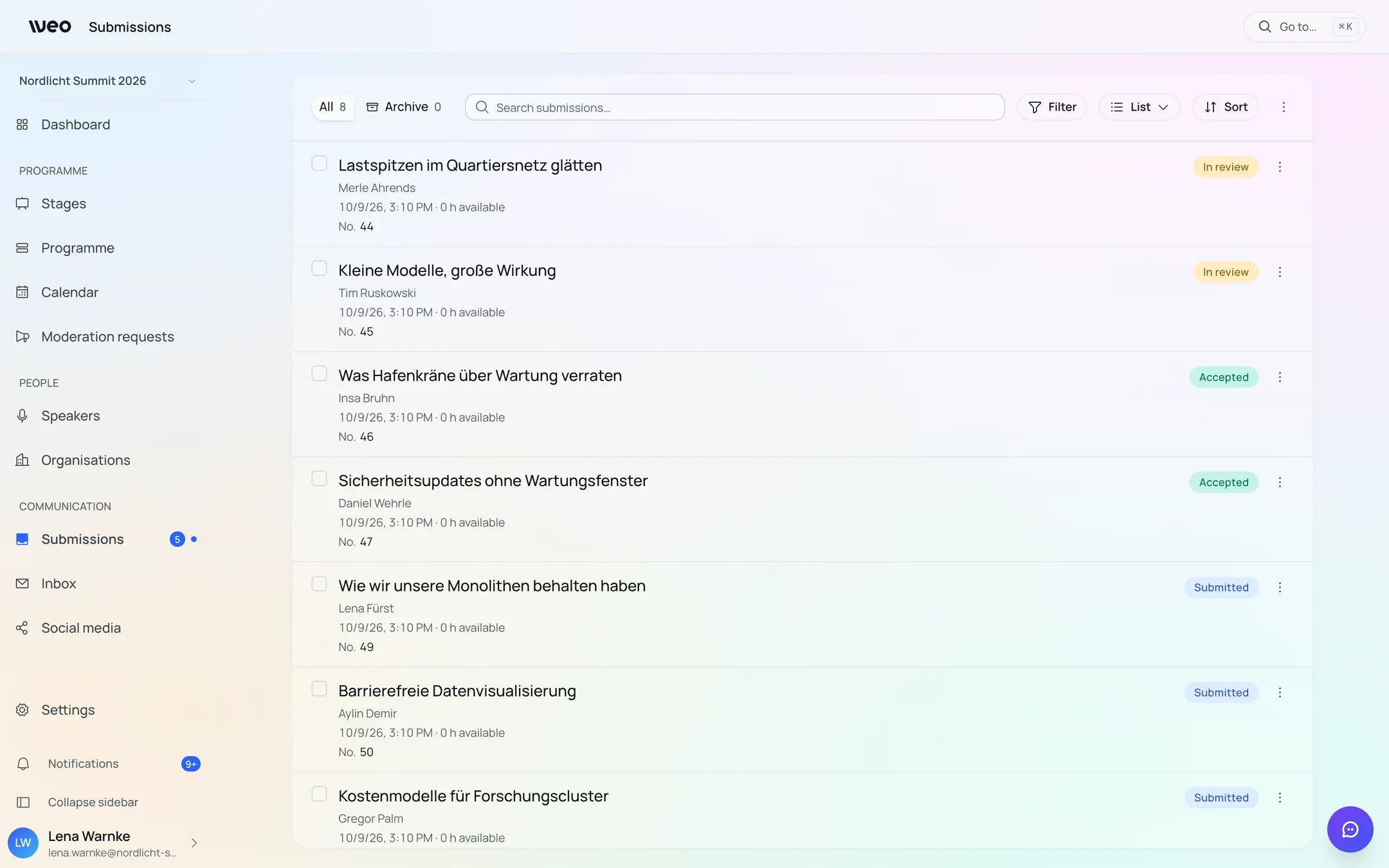Open submission Was Hafenkräne über Wartung verraten
Screen dimensions: 1389x868
pyautogui.click(x=480, y=375)
